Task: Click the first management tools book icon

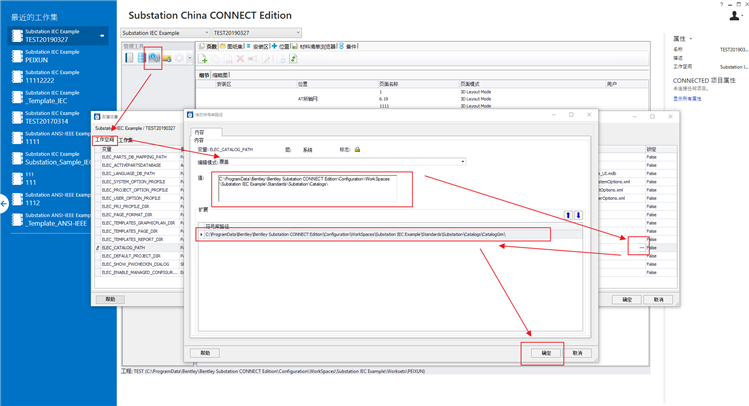Action: [x=129, y=58]
